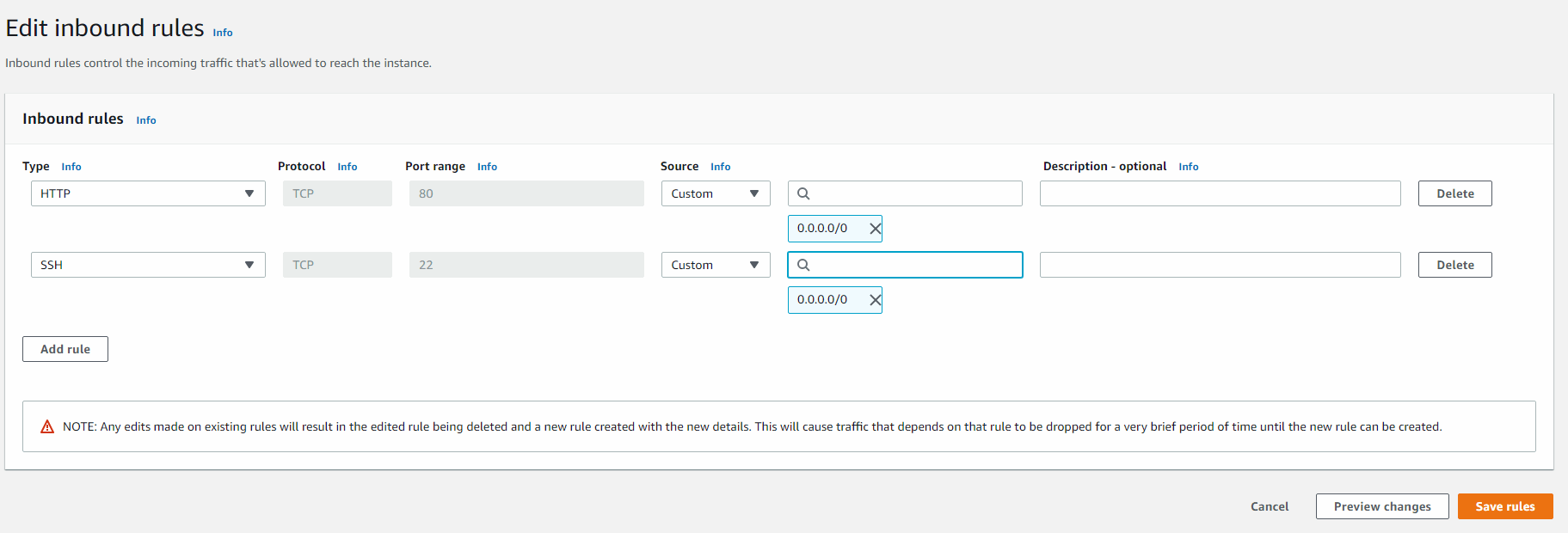Screen dimensions: 1568x533
Task: Save the inbound rules
Action: 1504,506
